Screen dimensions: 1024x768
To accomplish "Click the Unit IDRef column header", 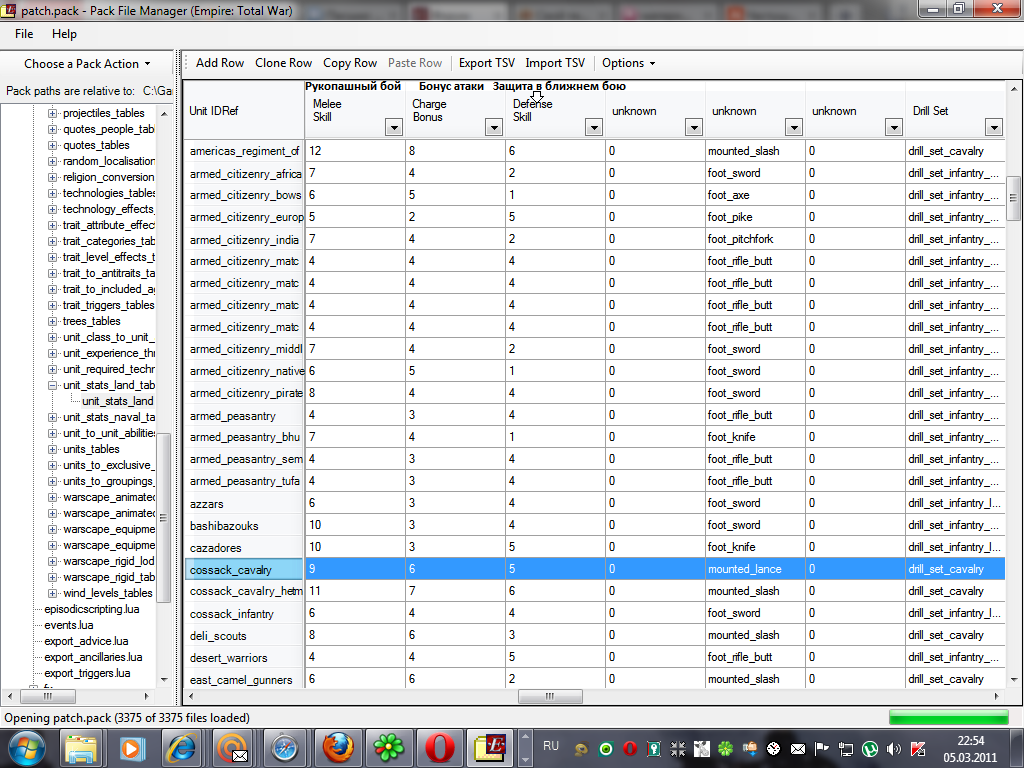I will tap(243, 111).
